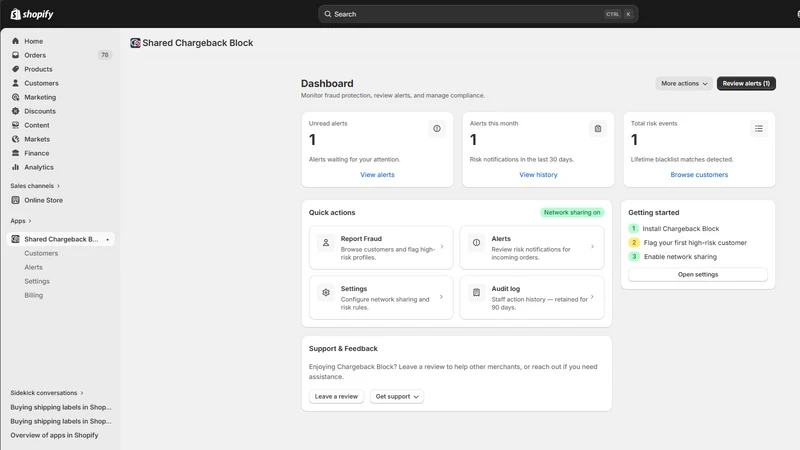Screen dimensions: 800x450
Task: Click the Analytics bar chart icon
Action: coord(15,167)
